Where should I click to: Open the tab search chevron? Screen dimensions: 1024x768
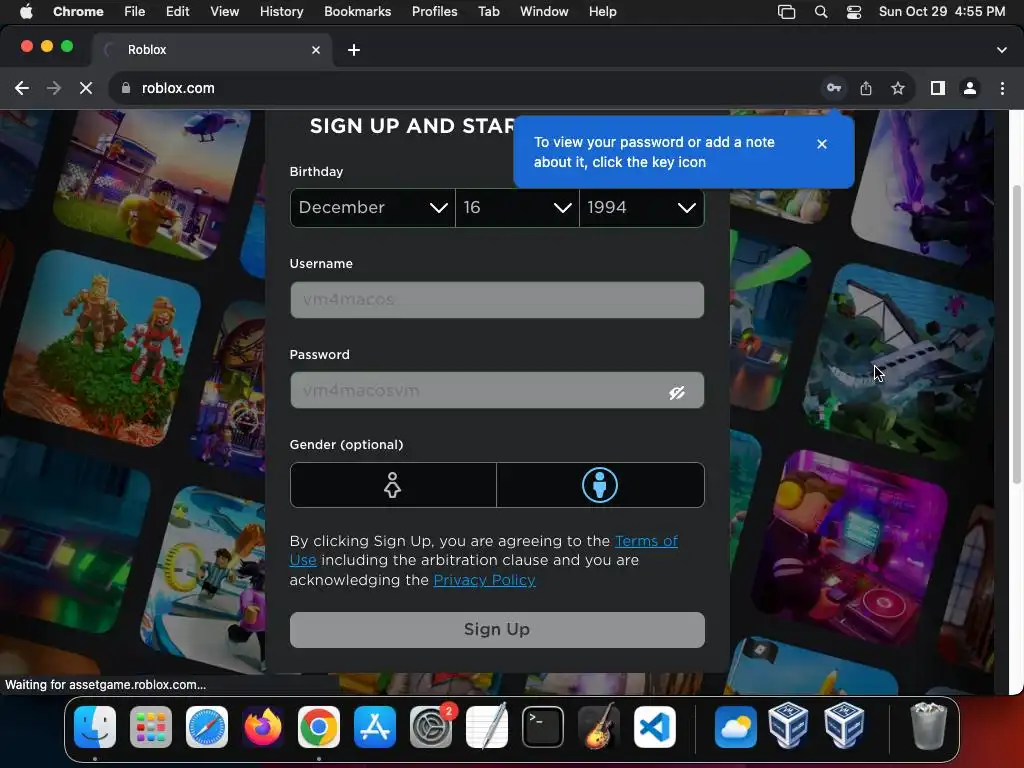click(1002, 50)
